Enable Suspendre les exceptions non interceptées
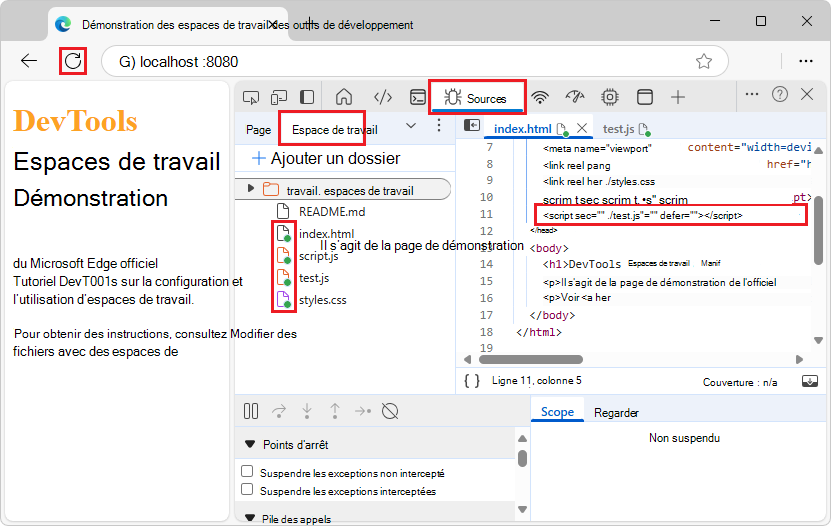Viewport: 831px width, 526px height. click(x=247, y=471)
